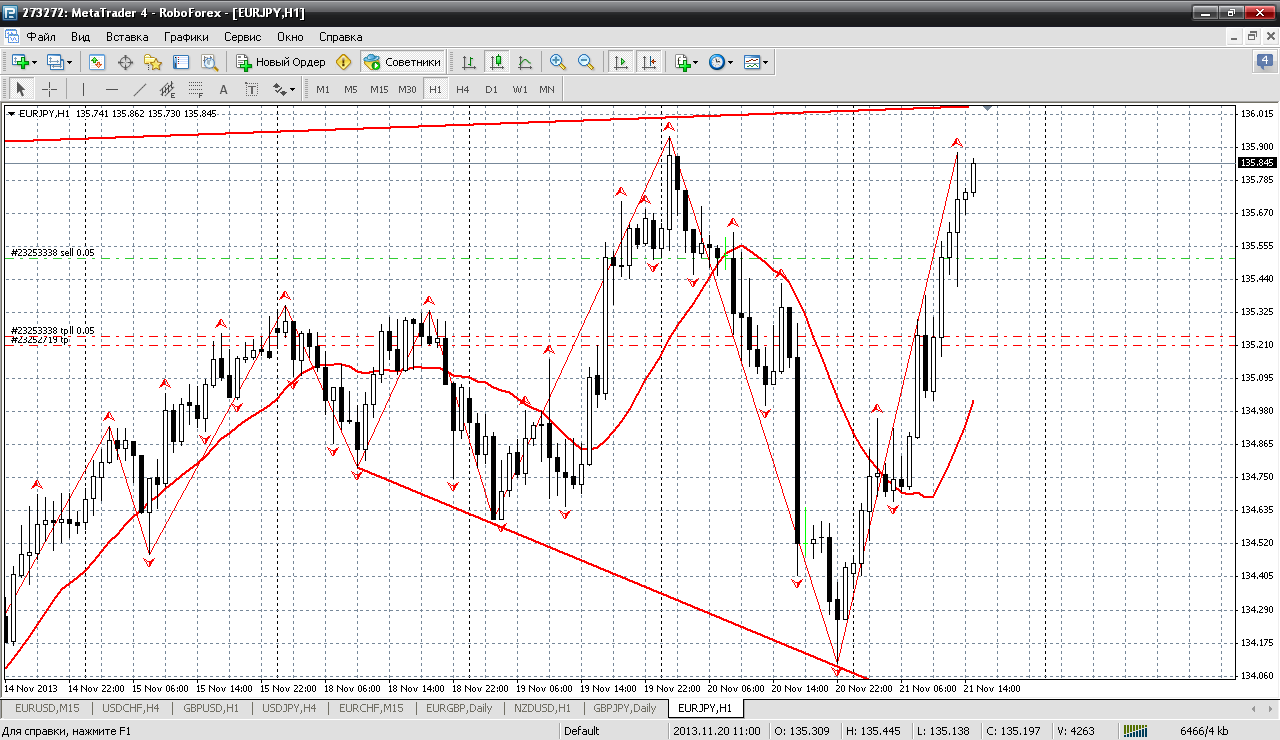Expand the New Chart dropdown arrow

[x=35, y=62]
